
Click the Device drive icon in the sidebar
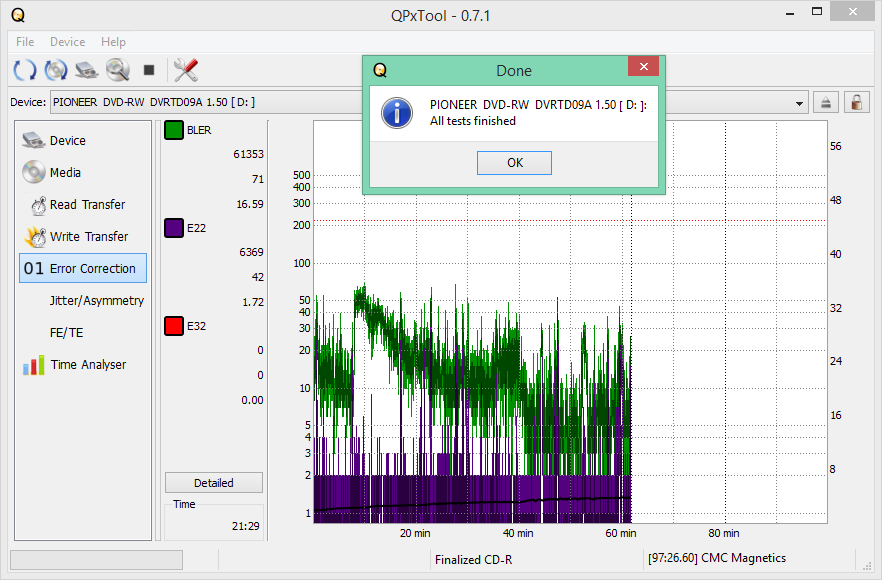(33, 140)
